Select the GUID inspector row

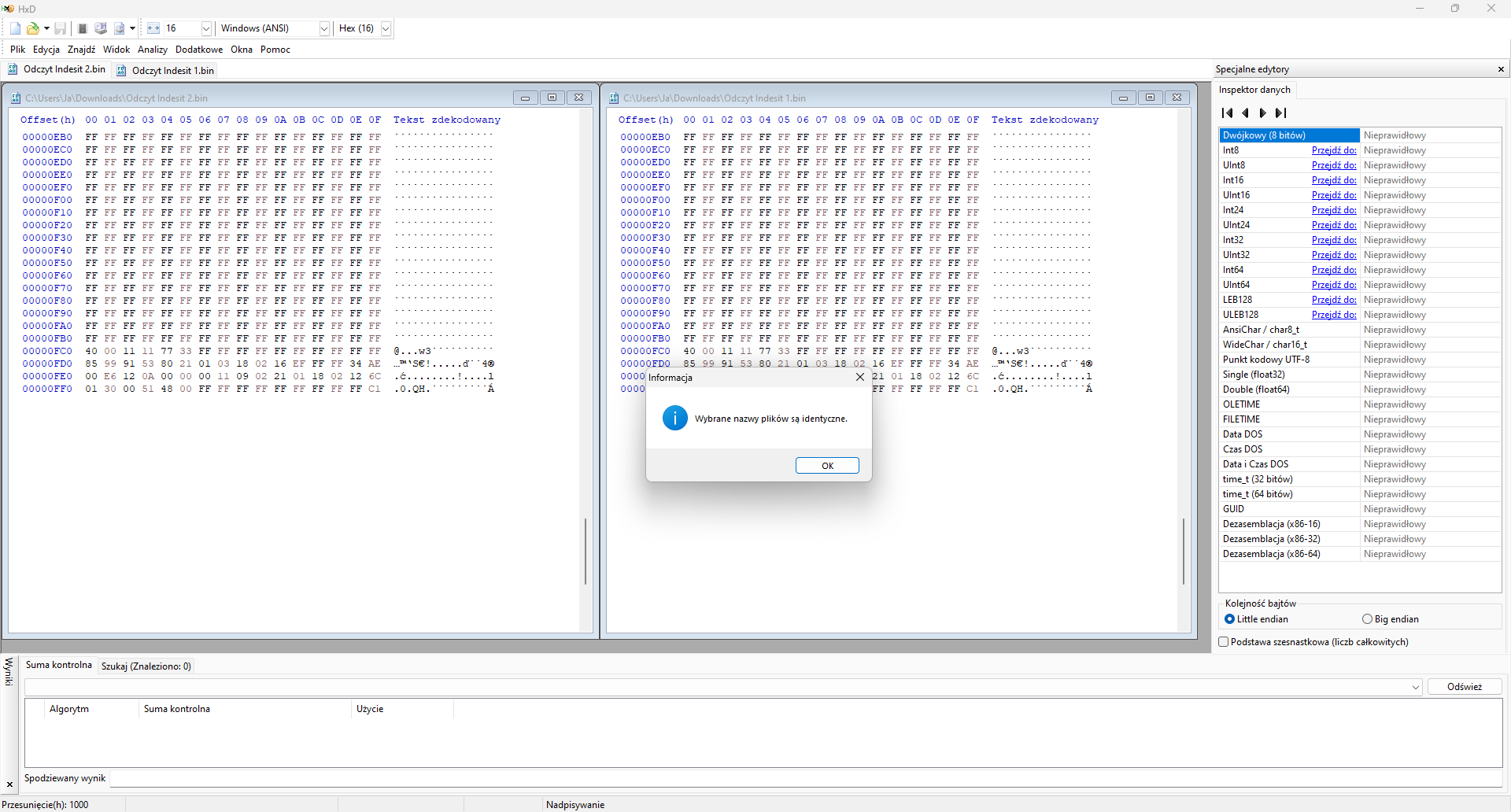click(x=1360, y=509)
